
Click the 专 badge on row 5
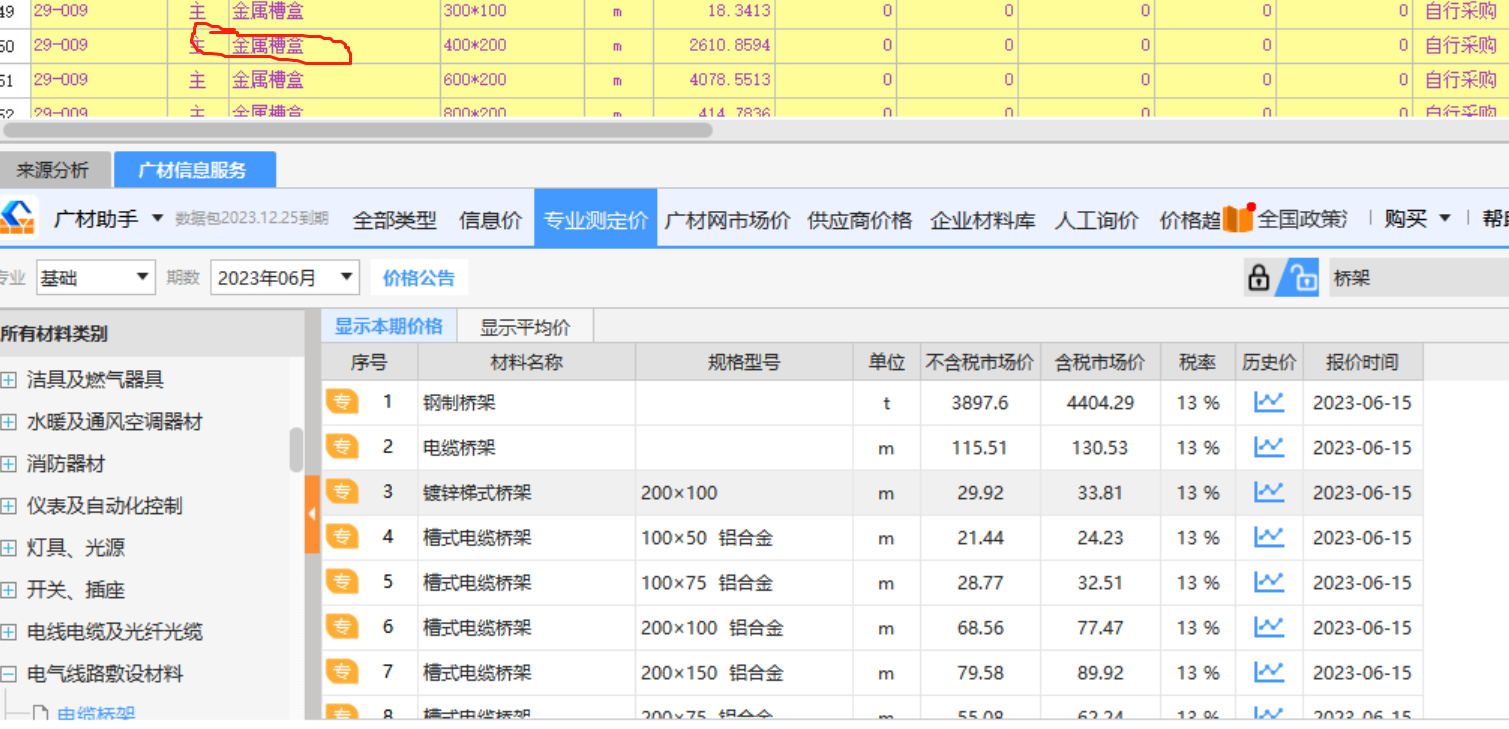click(x=342, y=582)
